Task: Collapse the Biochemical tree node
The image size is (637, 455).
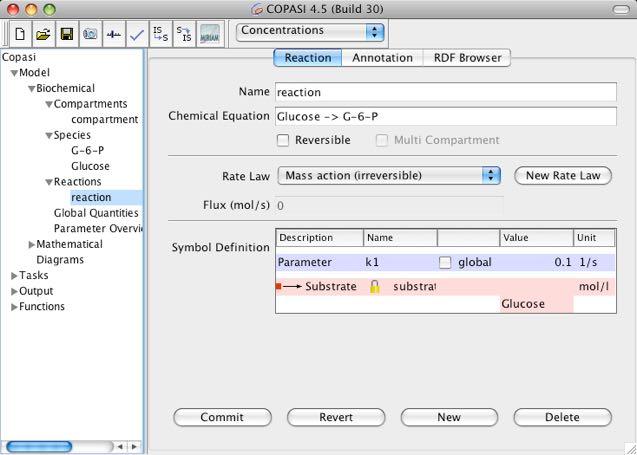Action: [x=32, y=89]
